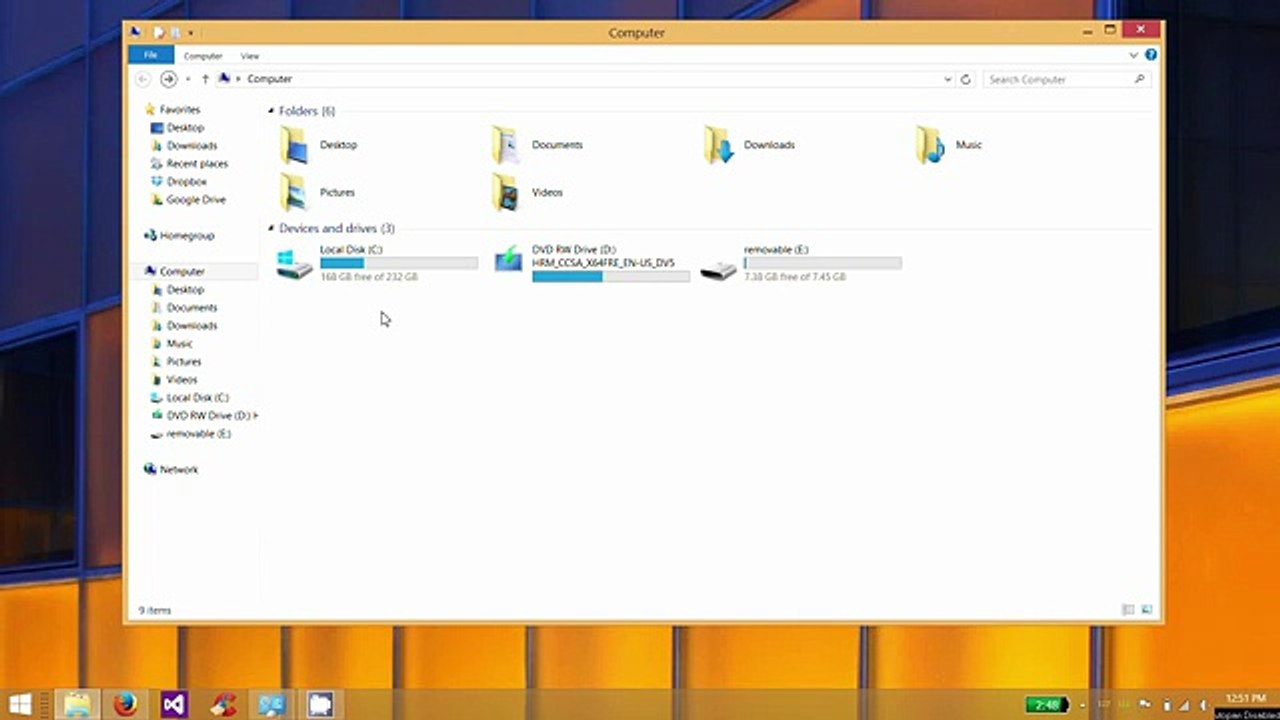Click the removable (E:) usage bar
This screenshot has height=720, width=1280.
[x=823, y=263]
